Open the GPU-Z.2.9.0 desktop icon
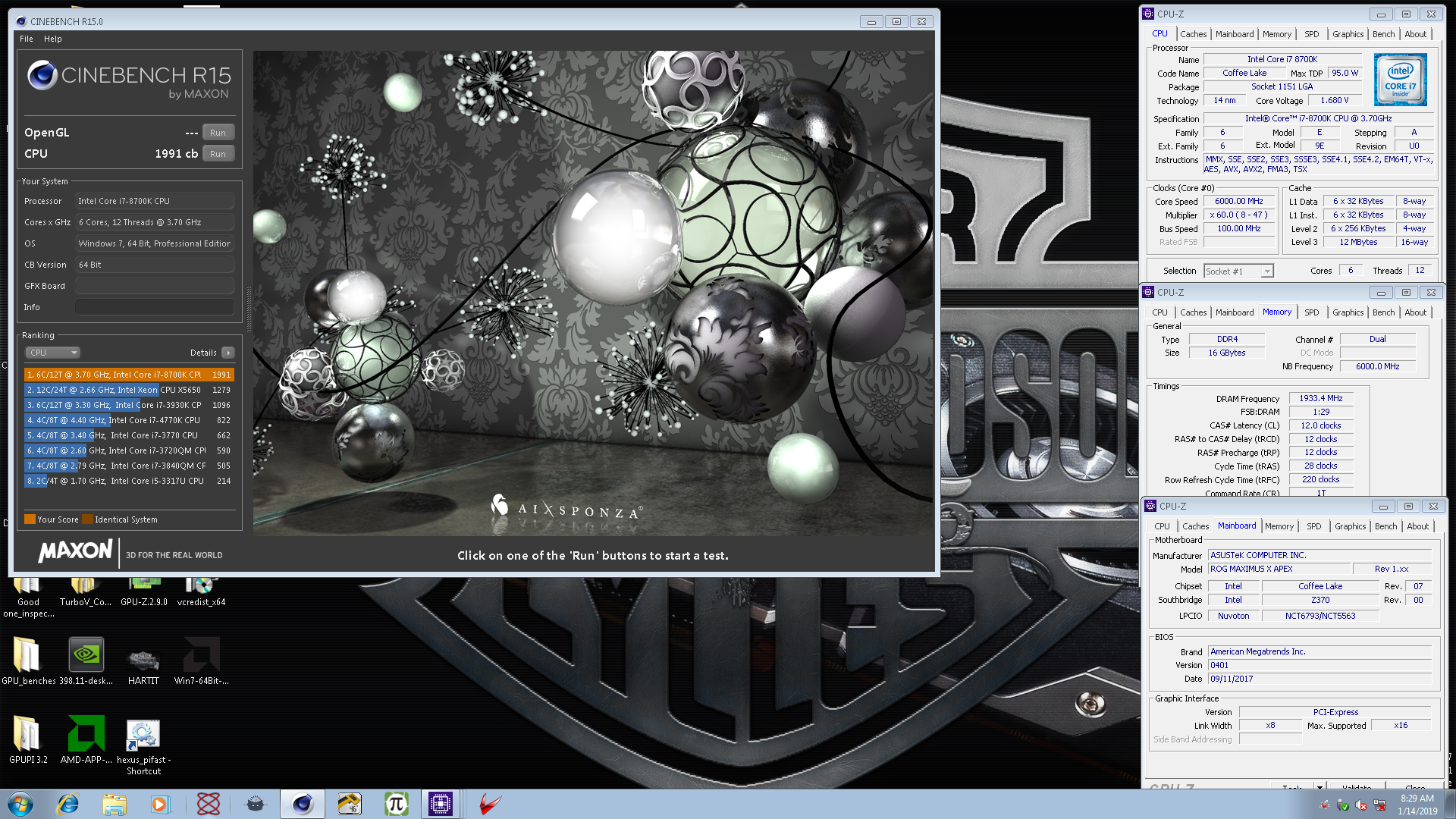 click(x=144, y=592)
